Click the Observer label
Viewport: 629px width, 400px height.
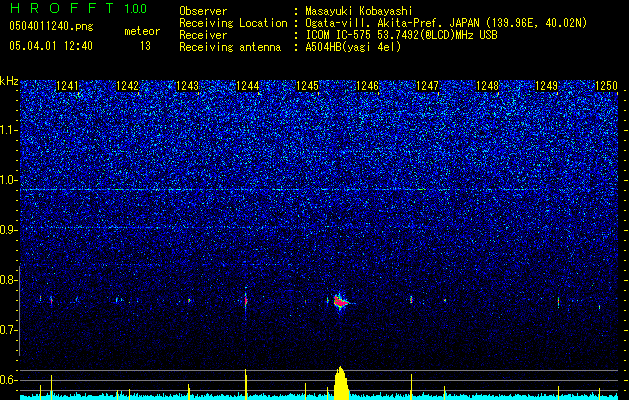coord(203,11)
